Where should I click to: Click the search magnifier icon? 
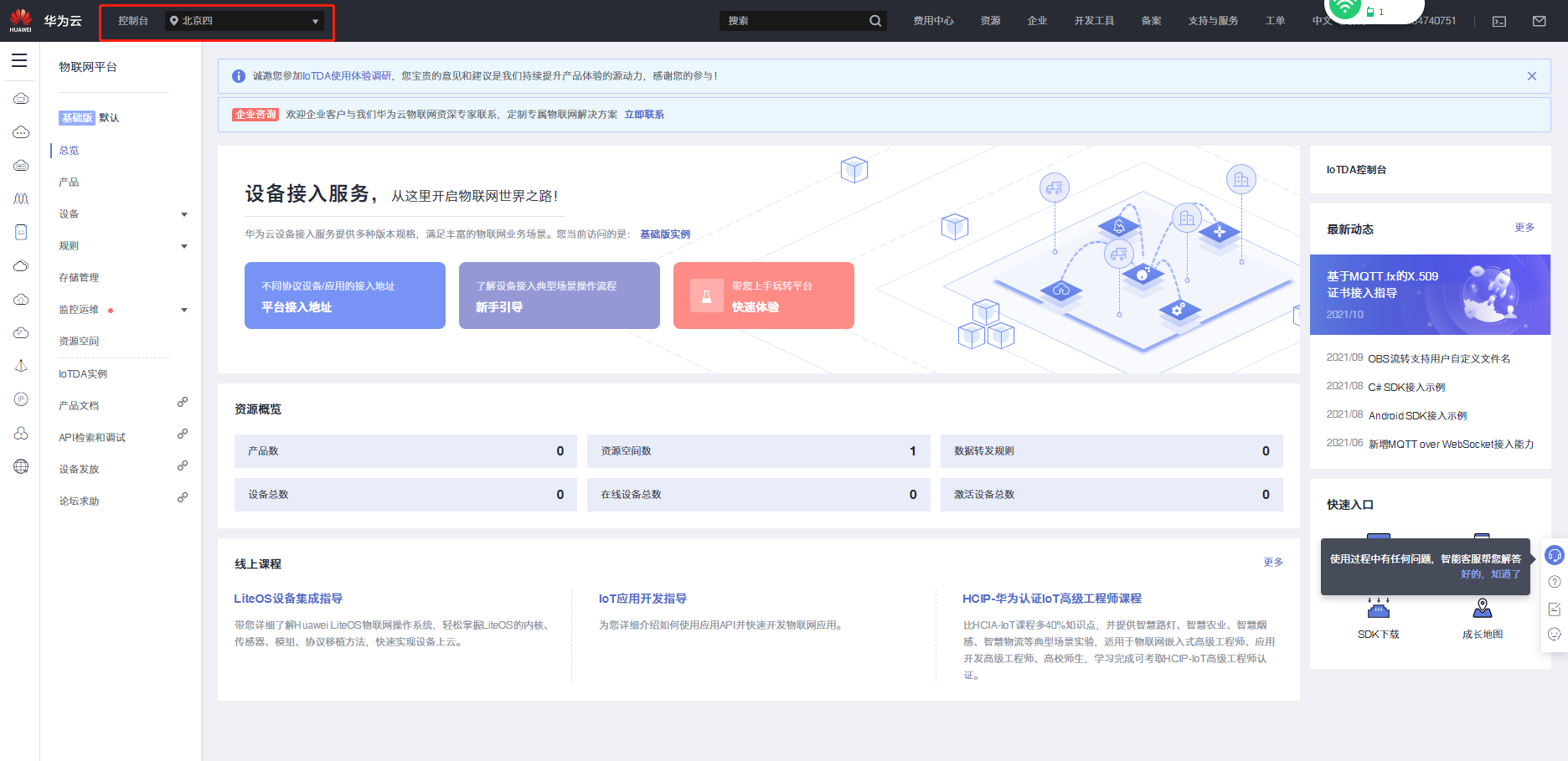coord(875,21)
